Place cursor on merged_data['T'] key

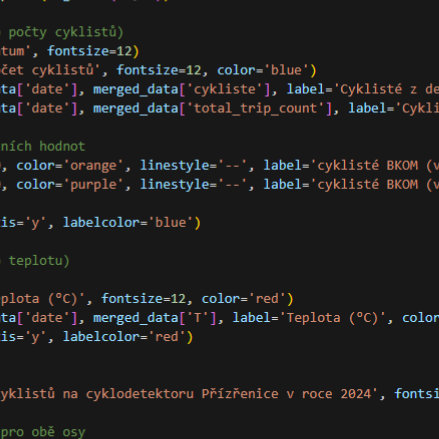tap(198, 318)
